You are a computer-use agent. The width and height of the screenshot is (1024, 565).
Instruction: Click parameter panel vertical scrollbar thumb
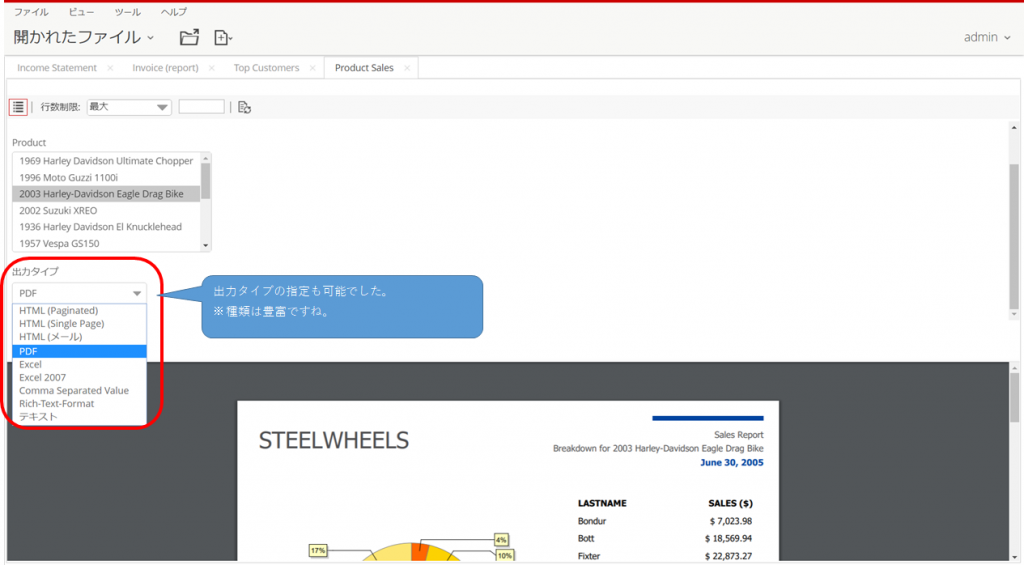click(x=1014, y=236)
